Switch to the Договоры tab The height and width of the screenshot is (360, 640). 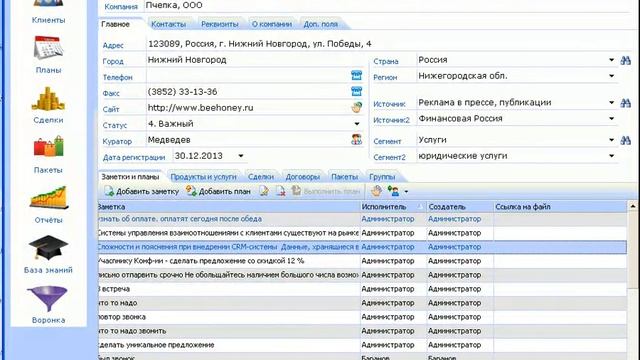click(302, 177)
